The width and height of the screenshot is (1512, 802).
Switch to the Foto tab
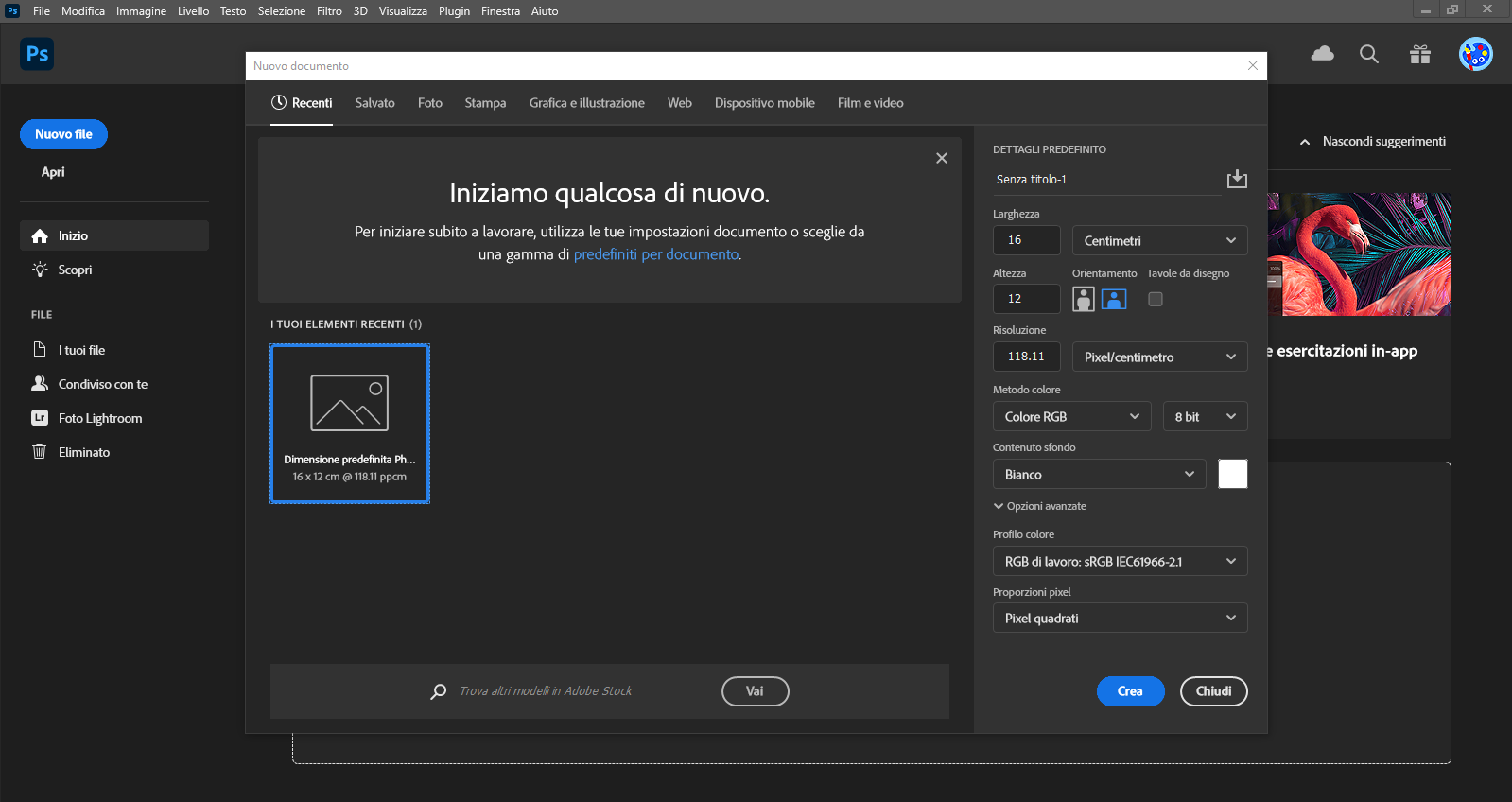click(x=430, y=103)
